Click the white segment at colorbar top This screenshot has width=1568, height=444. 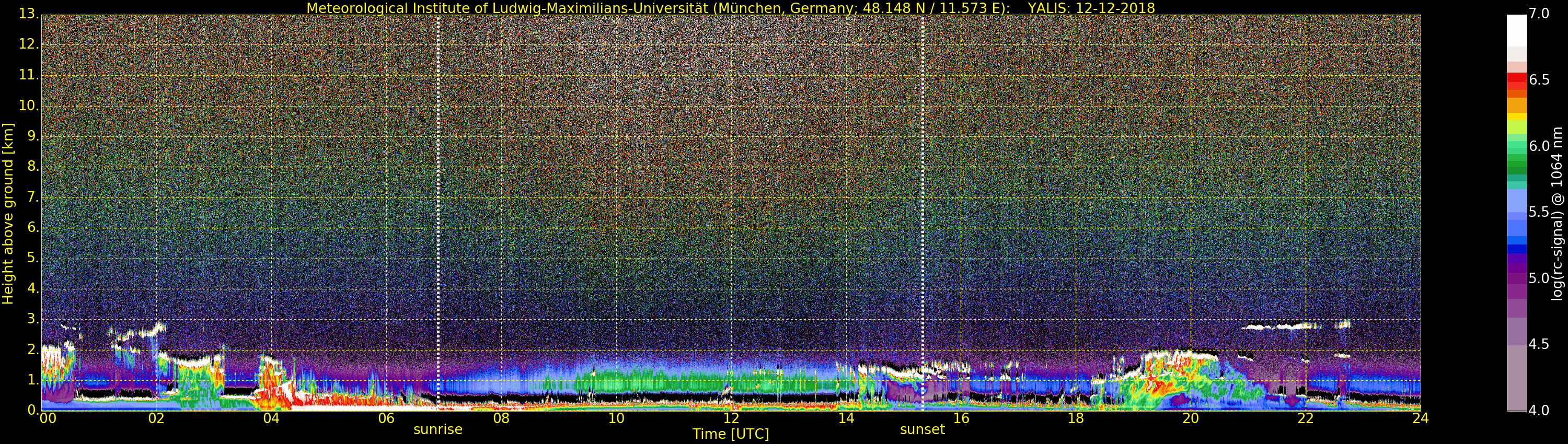tap(1516, 31)
